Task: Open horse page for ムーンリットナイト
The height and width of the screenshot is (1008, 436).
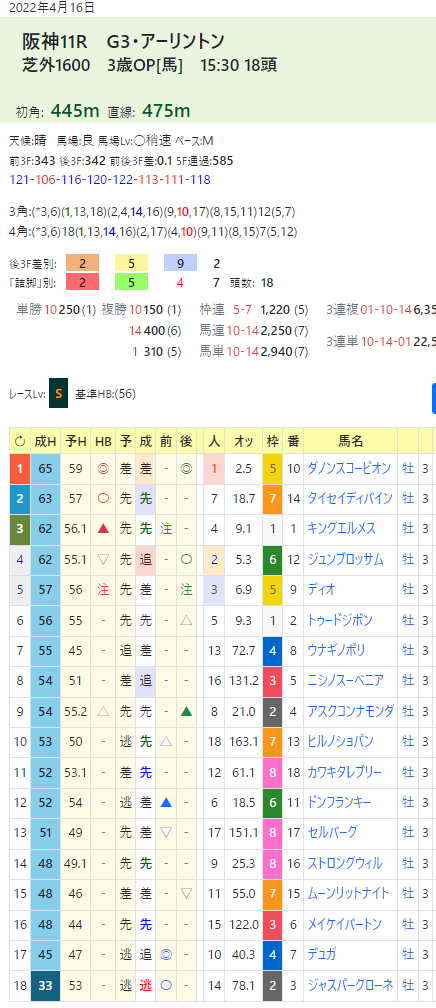Action: (x=349, y=894)
